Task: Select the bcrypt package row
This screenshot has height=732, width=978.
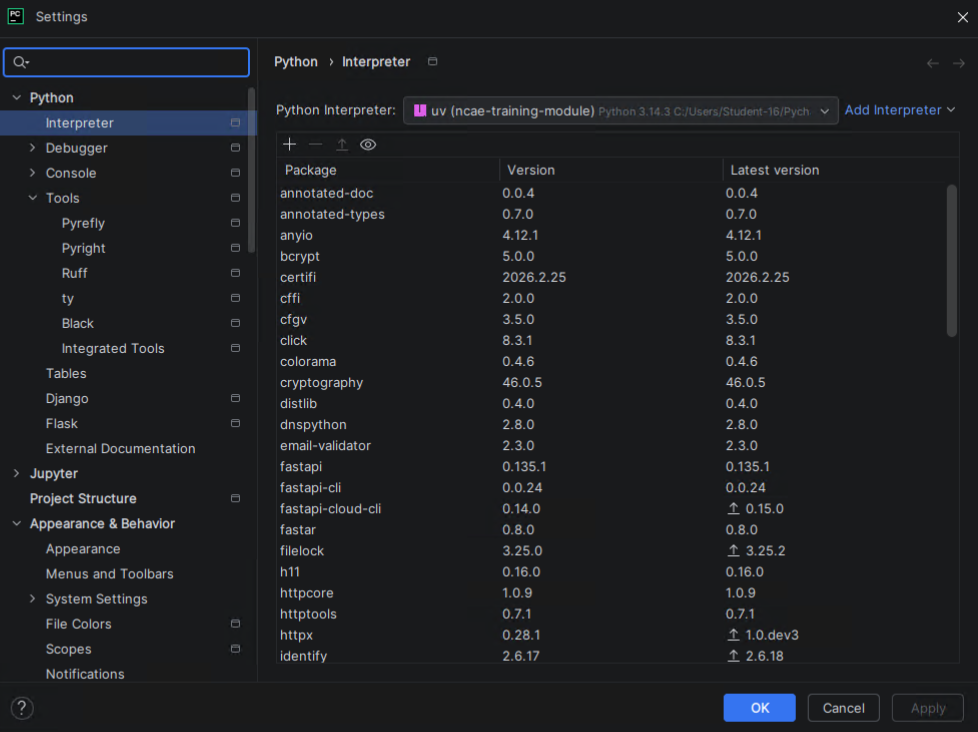Action: [611, 256]
